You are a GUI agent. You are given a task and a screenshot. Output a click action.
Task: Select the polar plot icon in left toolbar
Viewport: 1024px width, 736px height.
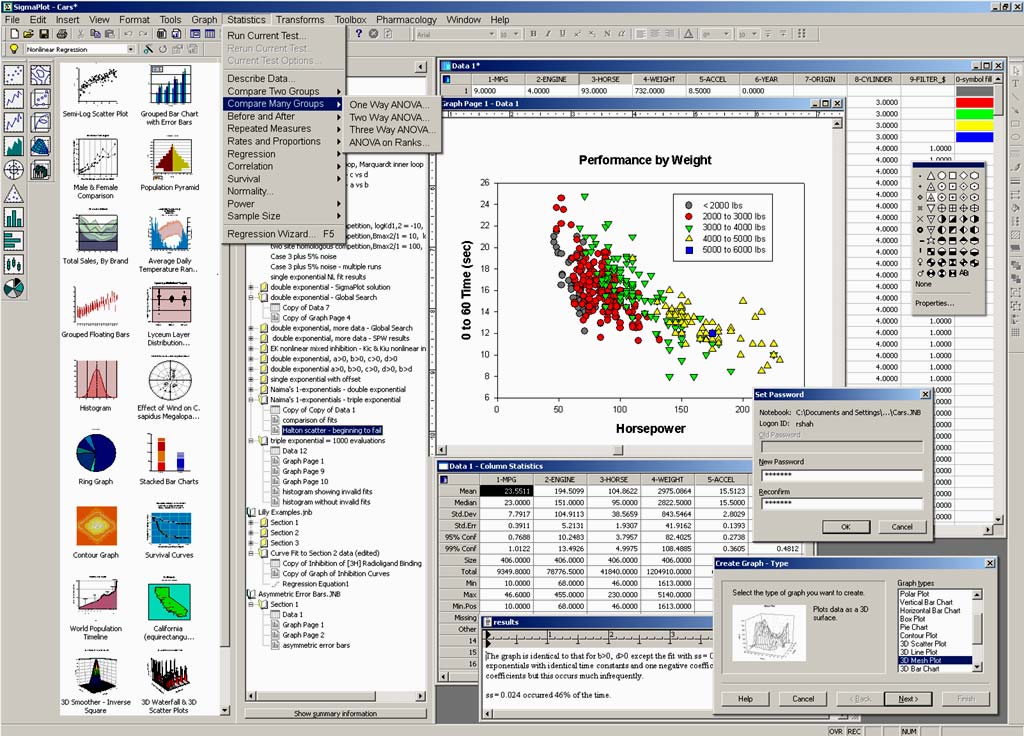(14, 169)
